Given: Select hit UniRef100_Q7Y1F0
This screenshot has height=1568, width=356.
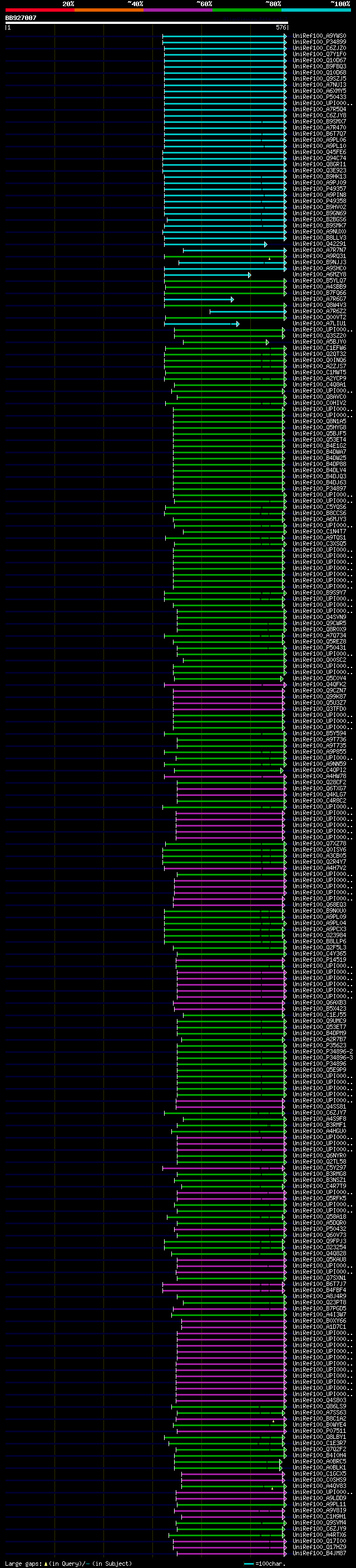Looking at the screenshot, I should tap(319, 54).
